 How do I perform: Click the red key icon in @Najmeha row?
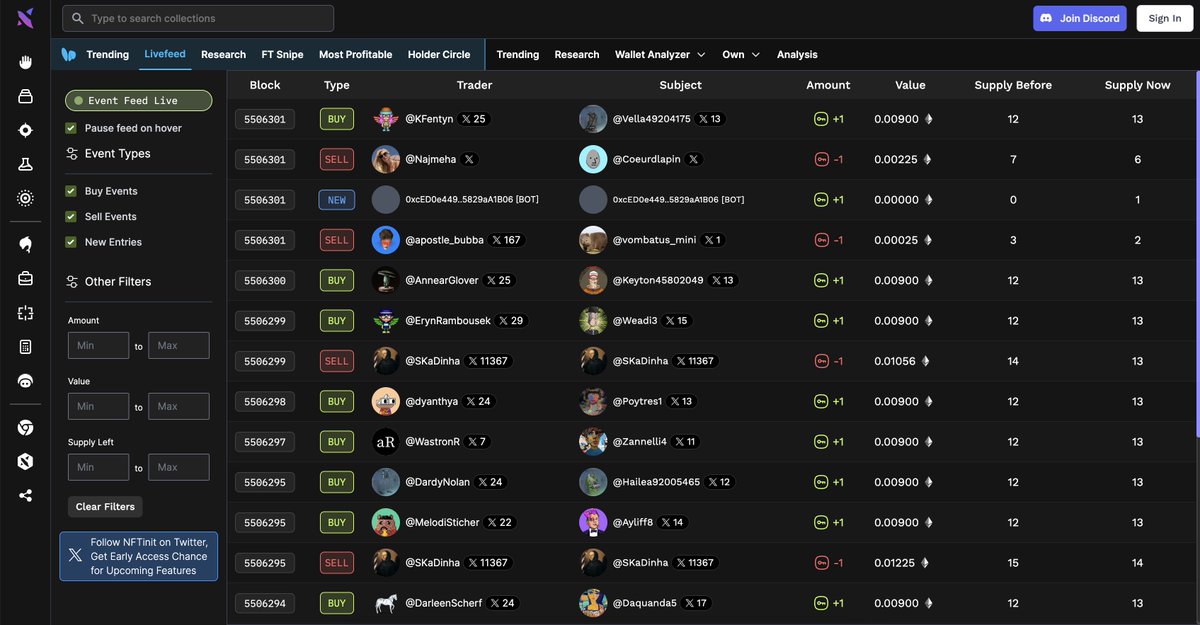coord(821,159)
